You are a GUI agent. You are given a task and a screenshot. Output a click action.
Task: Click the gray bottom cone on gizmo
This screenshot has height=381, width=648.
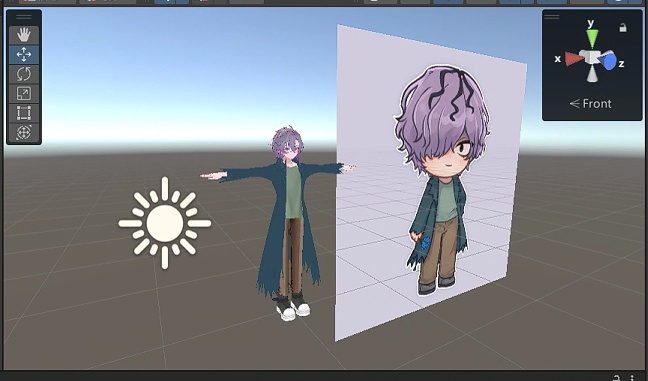tap(592, 74)
